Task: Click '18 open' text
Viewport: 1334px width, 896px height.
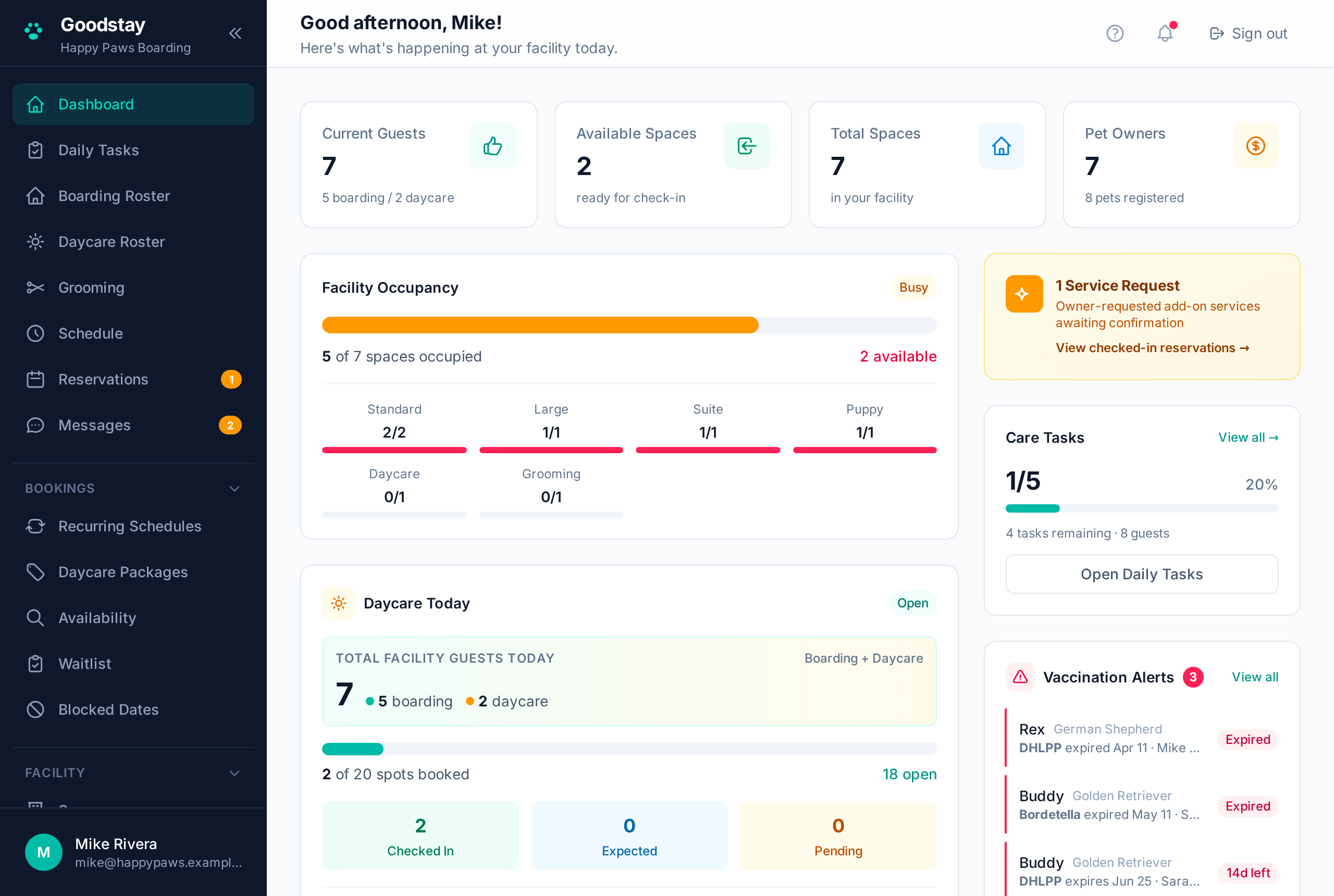Action: point(909,774)
